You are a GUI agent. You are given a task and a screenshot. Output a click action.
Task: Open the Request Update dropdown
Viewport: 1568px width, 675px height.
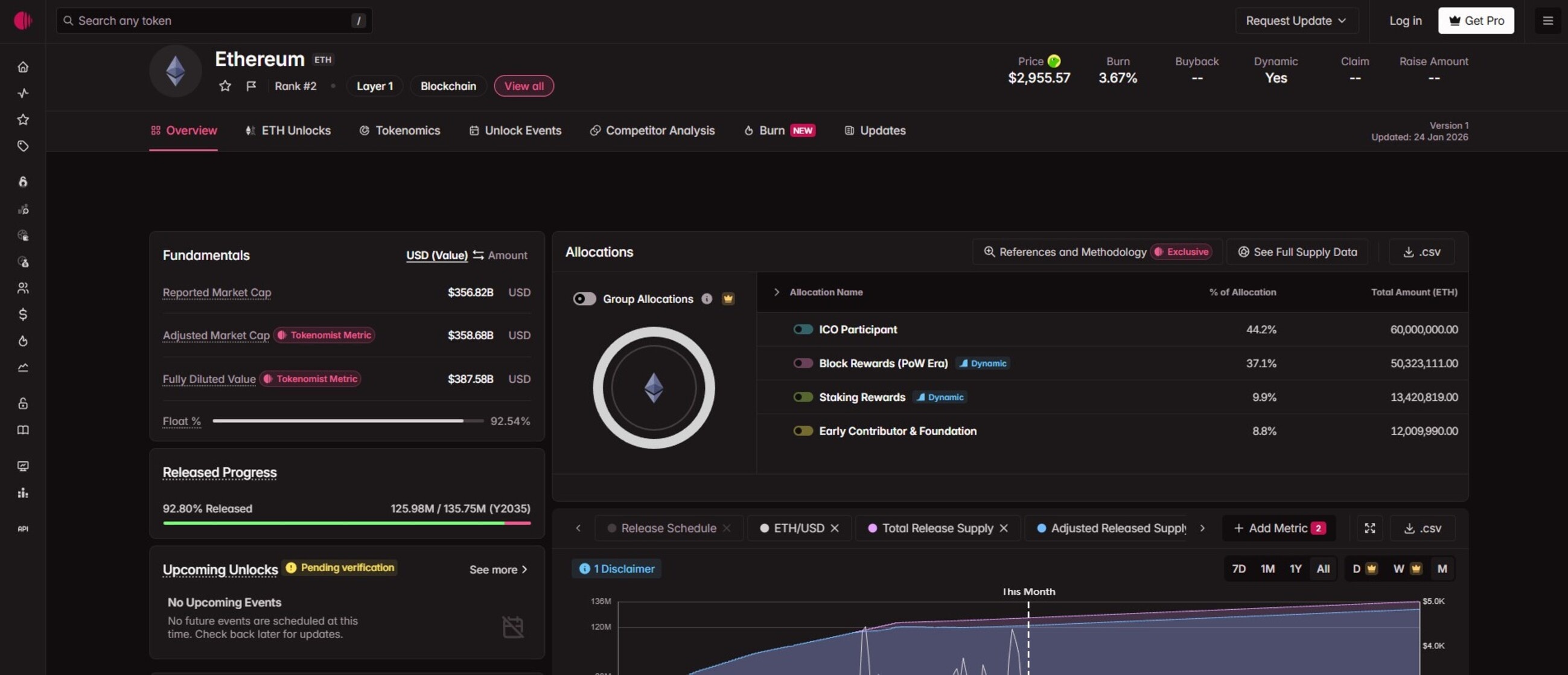(1296, 20)
